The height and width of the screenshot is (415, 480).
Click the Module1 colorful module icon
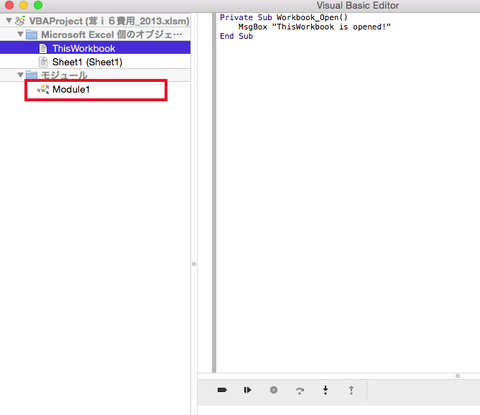[43, 89]
